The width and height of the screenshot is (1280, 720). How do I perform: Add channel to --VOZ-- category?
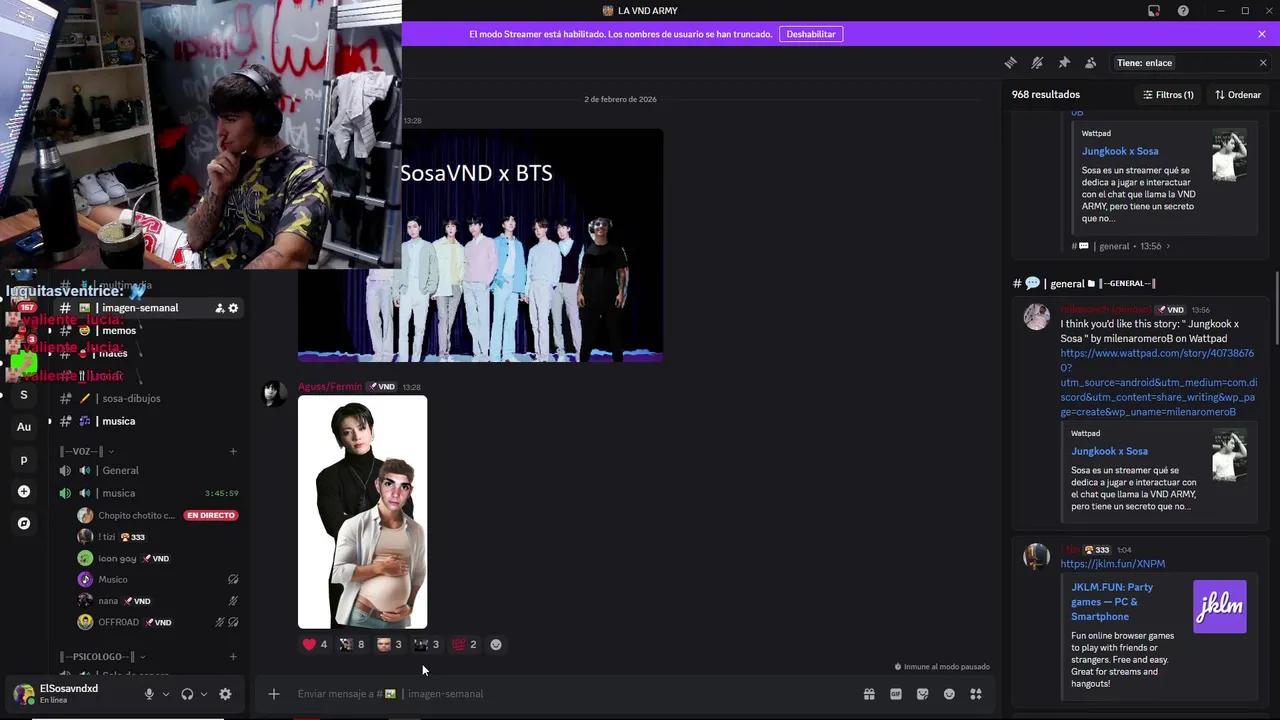click(233, 451)
